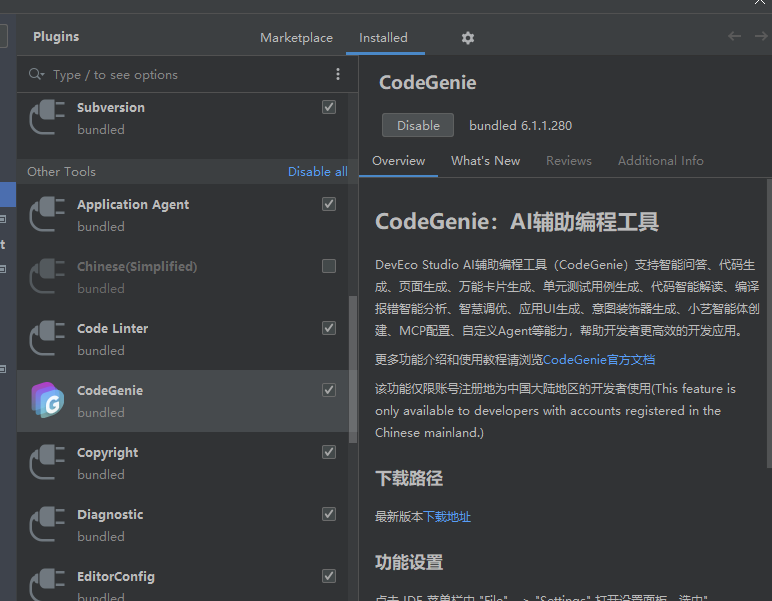772x601 pixels.
Task: Switch to the What's New tab
Action: click(x=485, y=161)
